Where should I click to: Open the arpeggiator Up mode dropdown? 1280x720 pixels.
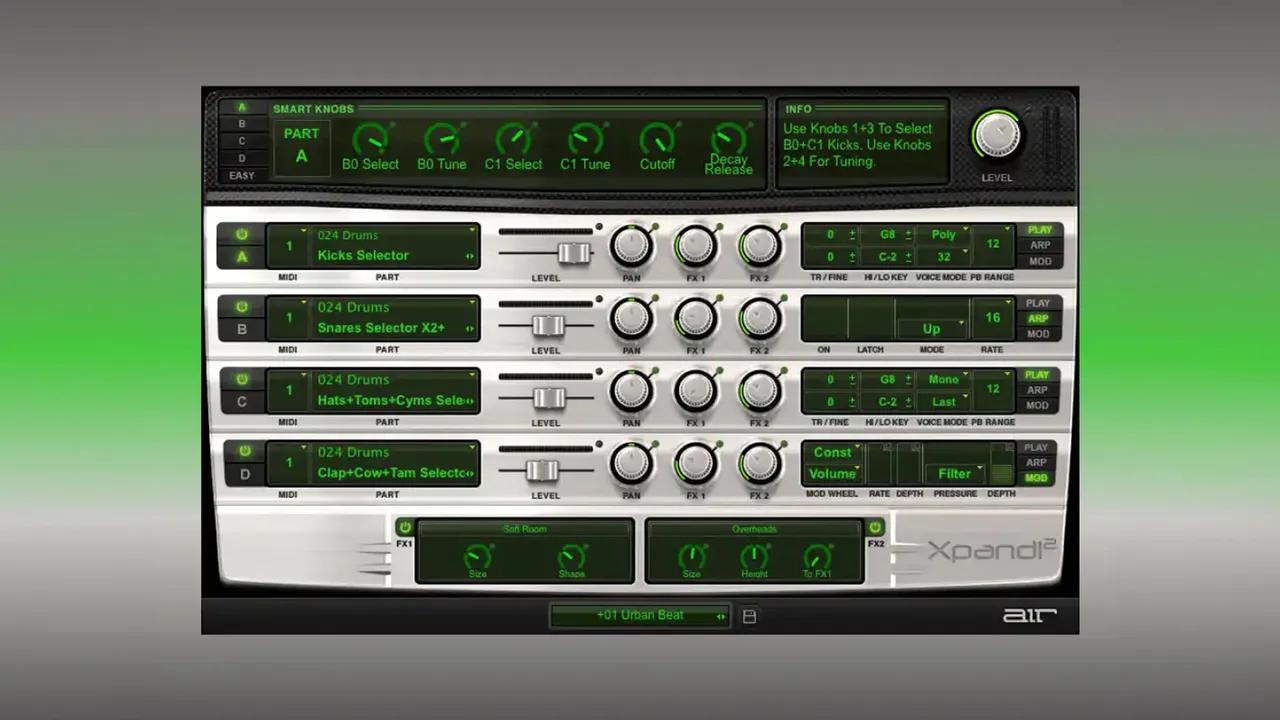[932, 328]
